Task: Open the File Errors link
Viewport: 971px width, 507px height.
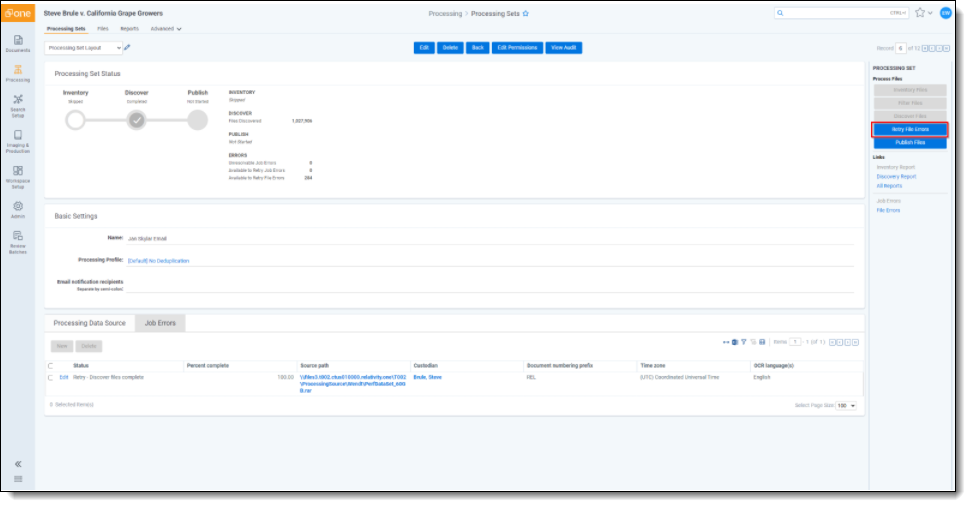Action: pos(888,210)
